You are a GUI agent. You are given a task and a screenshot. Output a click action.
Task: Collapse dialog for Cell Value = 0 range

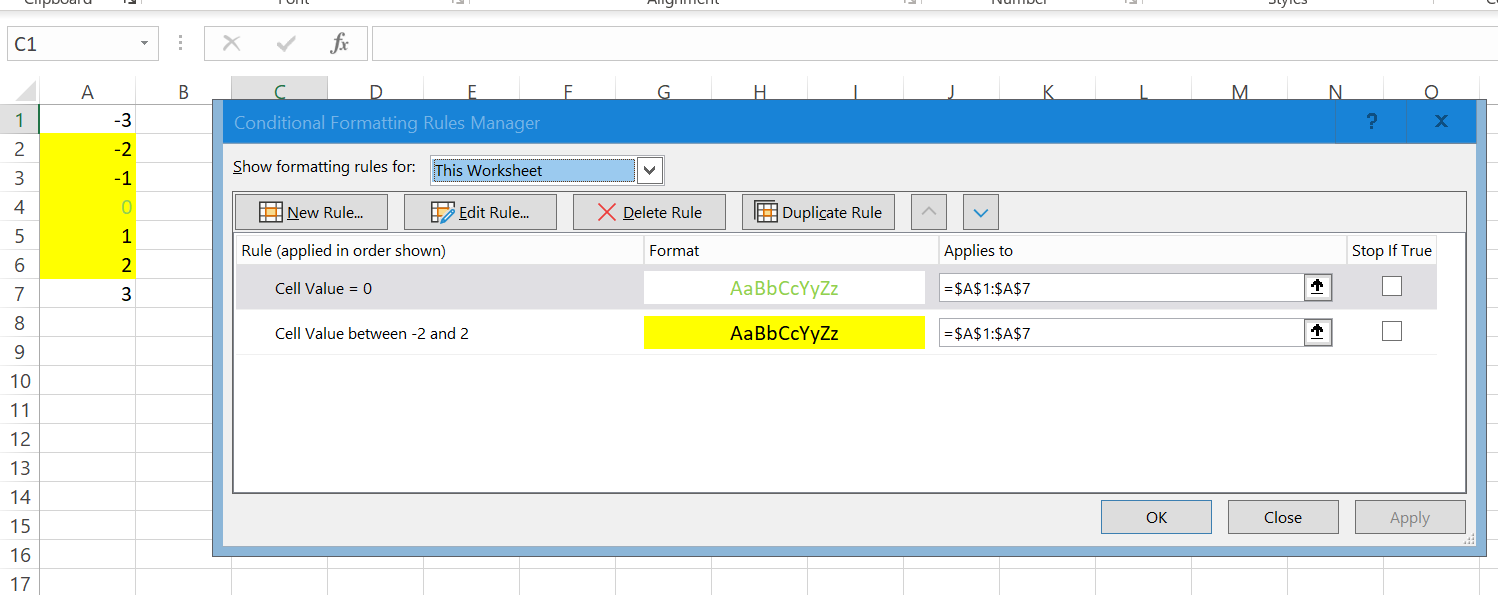click(1318, 288)
